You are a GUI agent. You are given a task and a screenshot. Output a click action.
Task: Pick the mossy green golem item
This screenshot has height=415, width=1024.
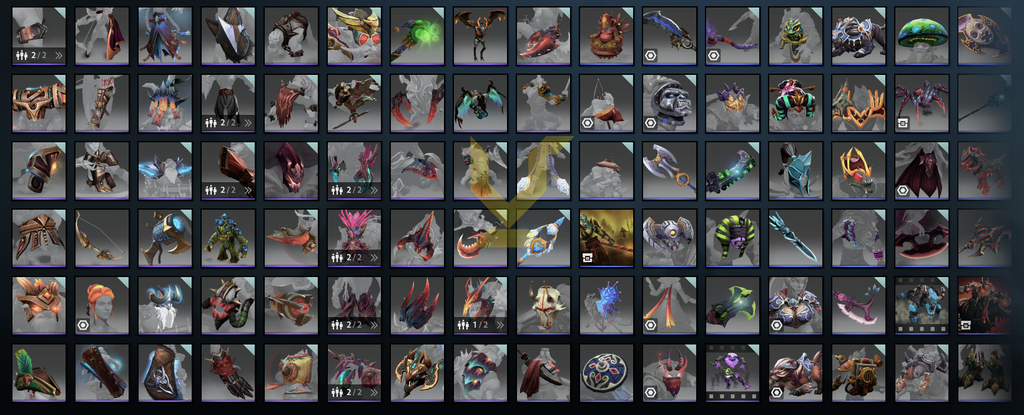pos(227,238)
